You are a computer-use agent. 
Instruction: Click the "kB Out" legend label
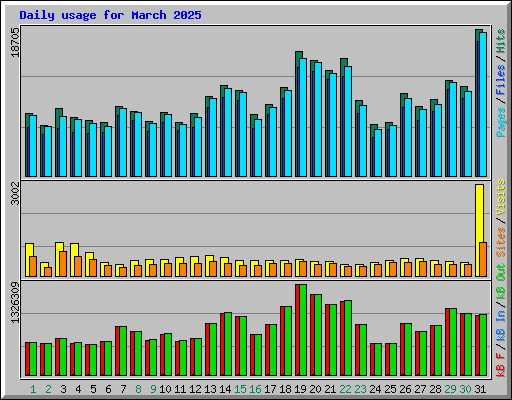pyautogui.click(x=501, y=282)
